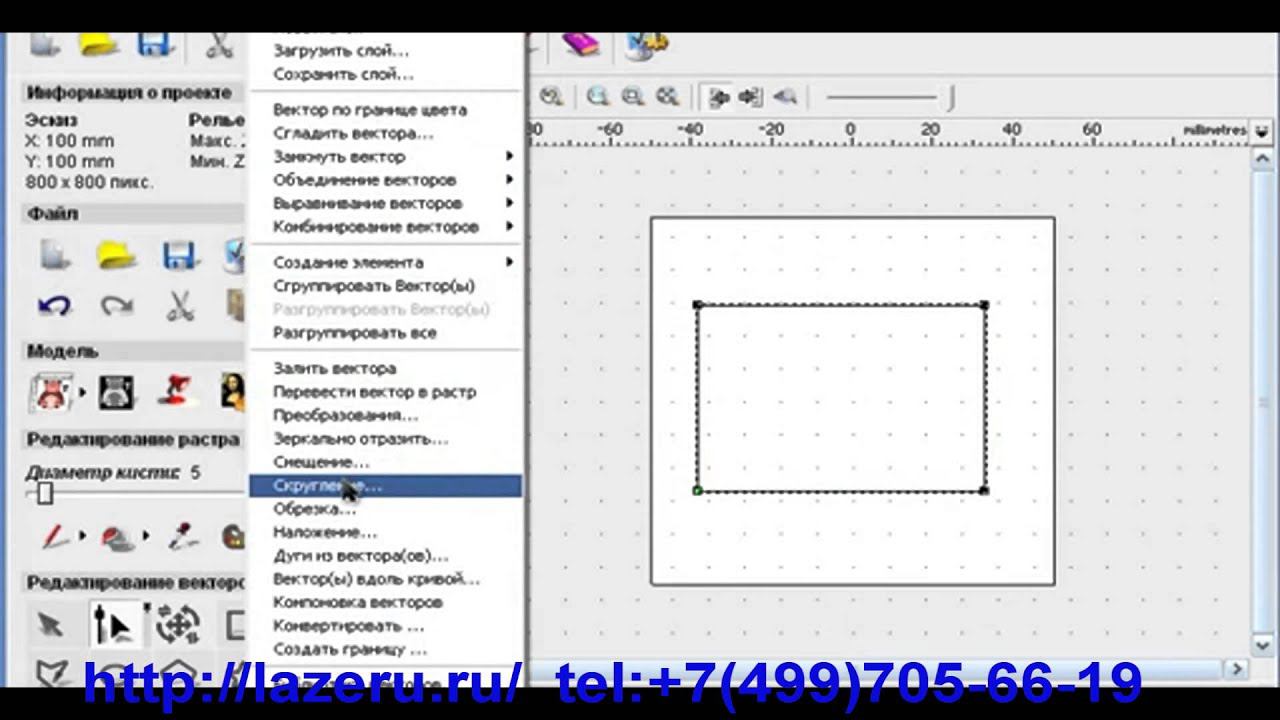Image resolution: width=1280 pixels, height=720 pixels.
Task: Open dropdown arrow next to red pencil tool
Action: tap(81, 536)
